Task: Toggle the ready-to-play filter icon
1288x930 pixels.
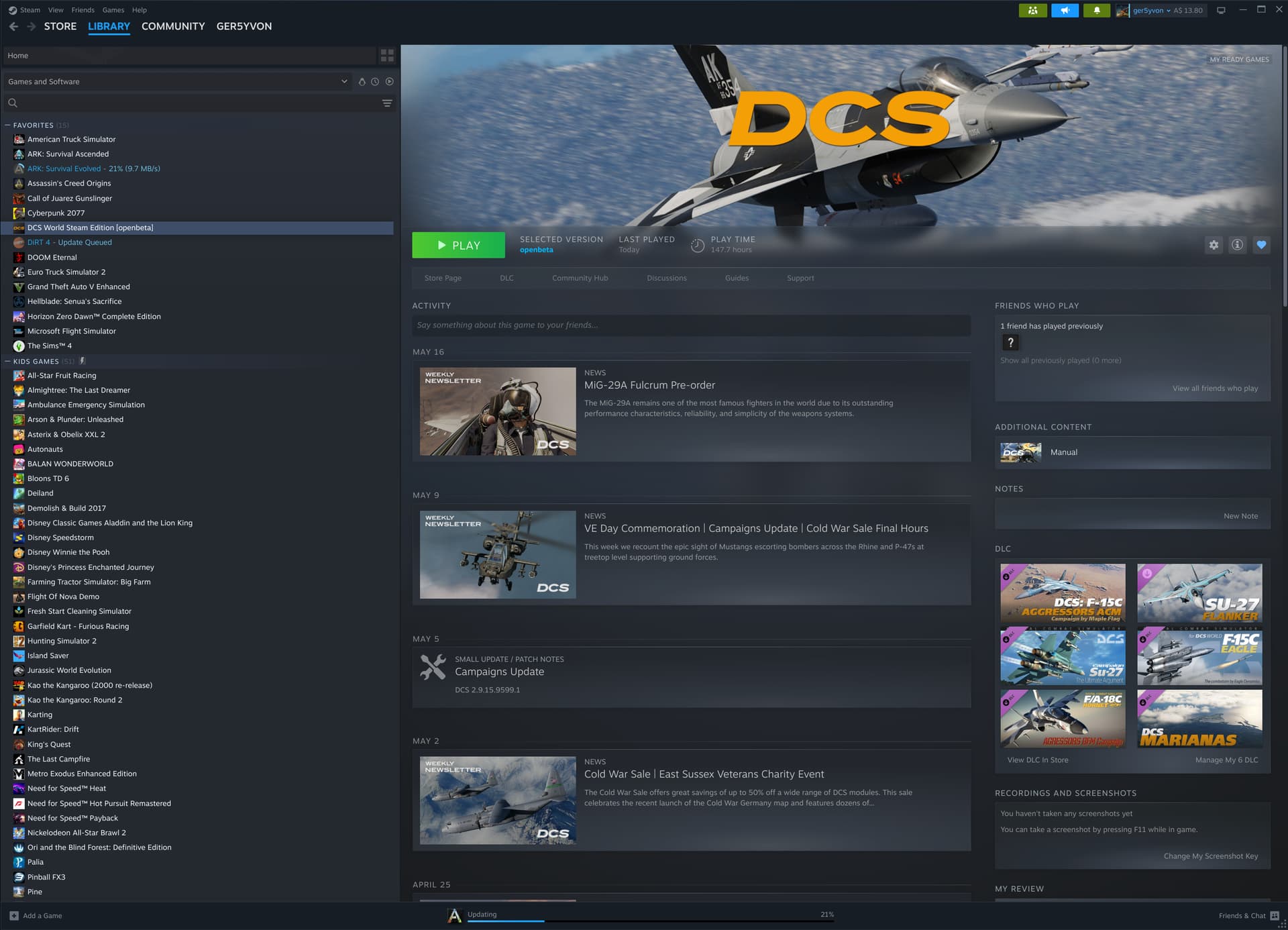Action: click(x=390, y=82)
